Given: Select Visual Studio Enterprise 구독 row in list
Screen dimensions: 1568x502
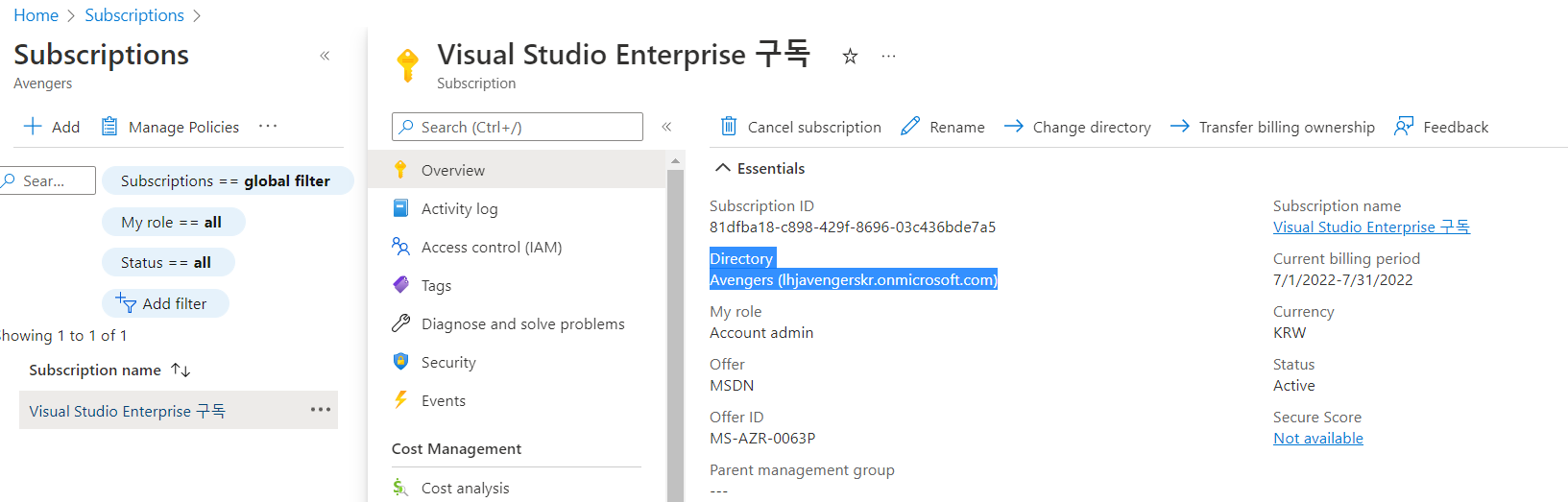Looking at the screenshot, I should pos(179,410).
